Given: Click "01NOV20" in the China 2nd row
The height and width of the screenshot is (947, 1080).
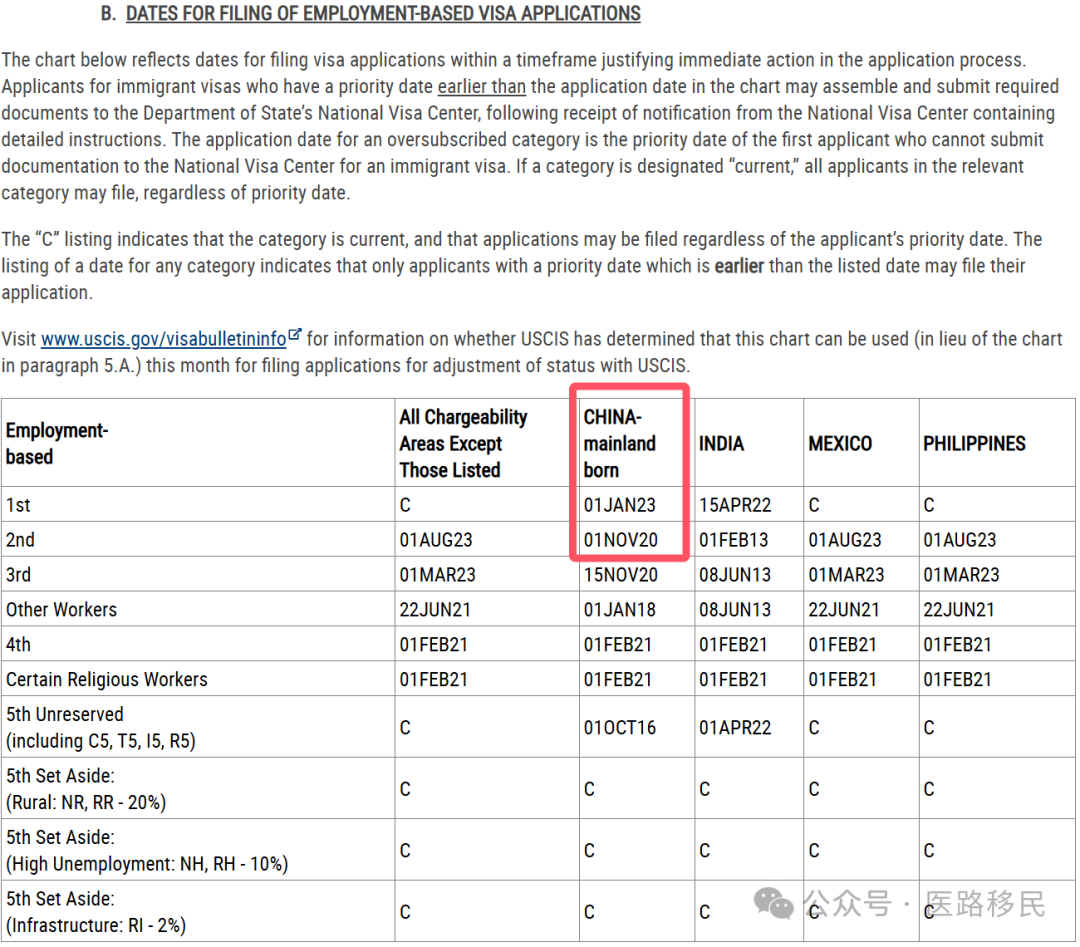Looking at the screenshot, I should (x=621, y=540).
